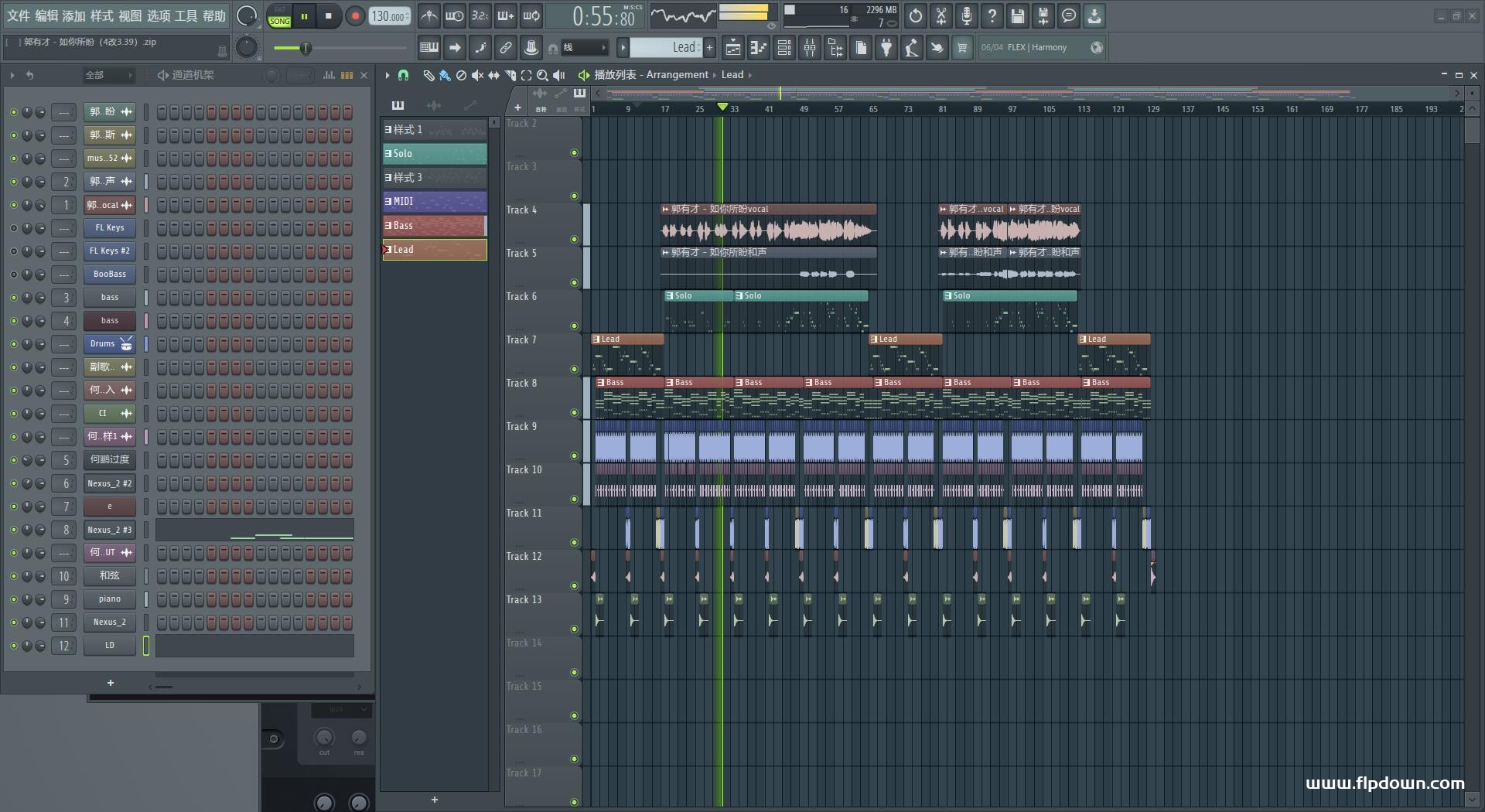Open the Drums channel button
This screenshot has height=812, width=1485.
click(x=110, y=344)
